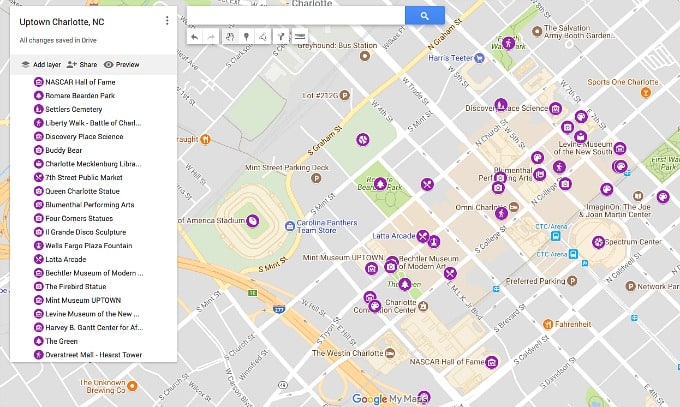Select the Draw a line tool
680x407 pixels.
[262, 37]
